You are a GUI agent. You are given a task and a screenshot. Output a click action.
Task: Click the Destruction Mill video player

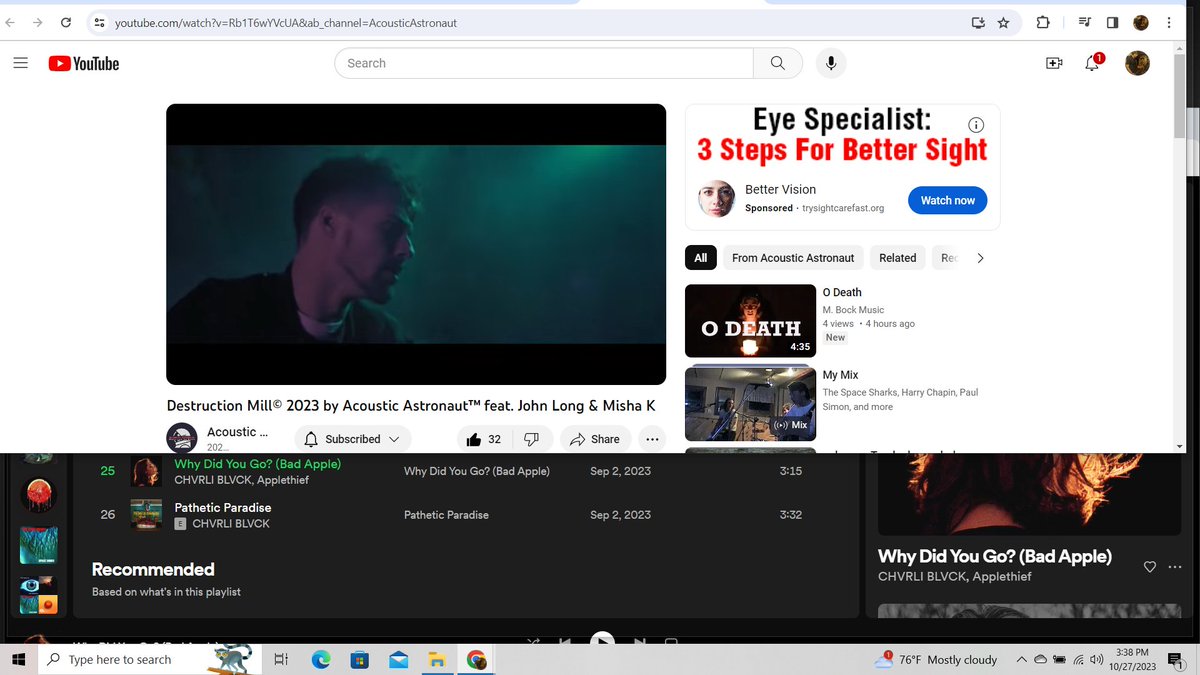(x=416, y=244)
